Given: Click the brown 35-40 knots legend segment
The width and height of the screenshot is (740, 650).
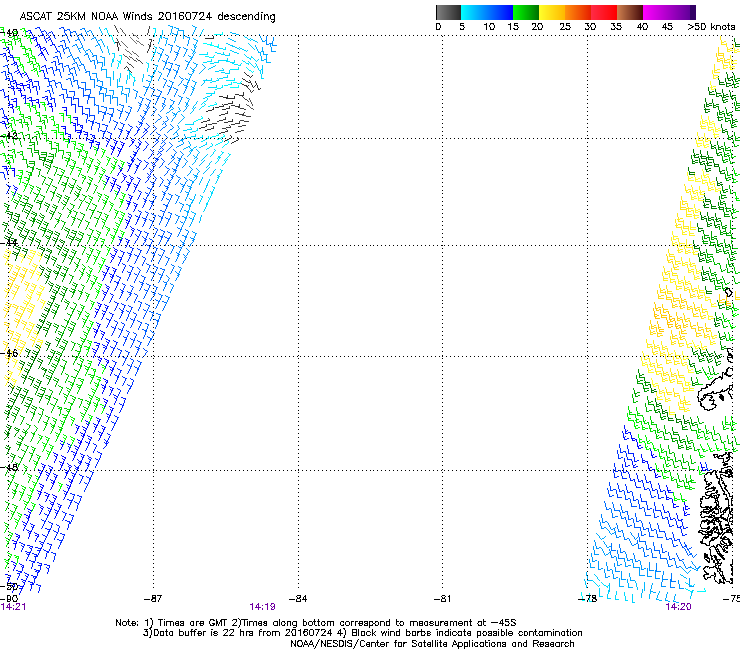Looking at the screenshot, I should [630, 12].
